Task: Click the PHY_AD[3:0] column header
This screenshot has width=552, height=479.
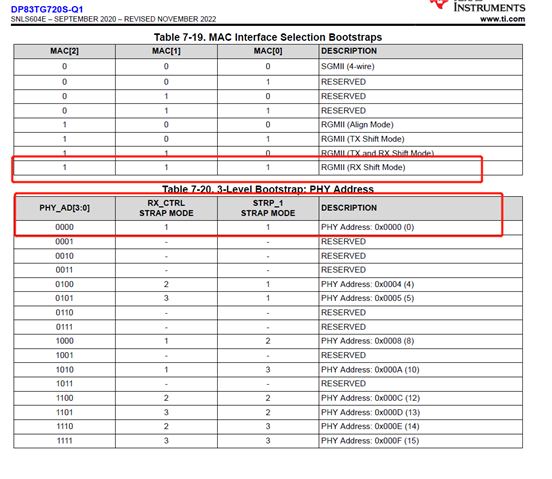Action: (64, 208)
